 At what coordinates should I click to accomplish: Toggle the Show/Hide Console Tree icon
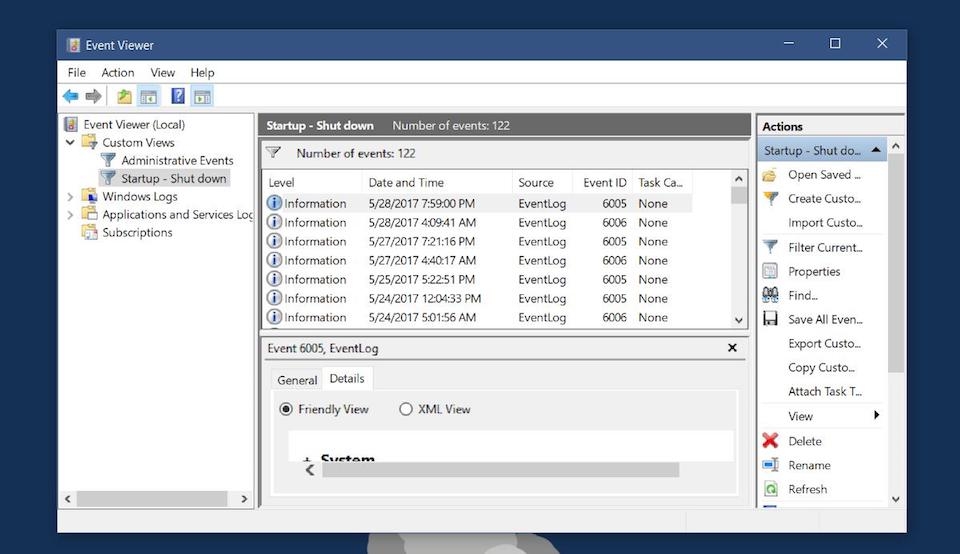tap(148, 96)
